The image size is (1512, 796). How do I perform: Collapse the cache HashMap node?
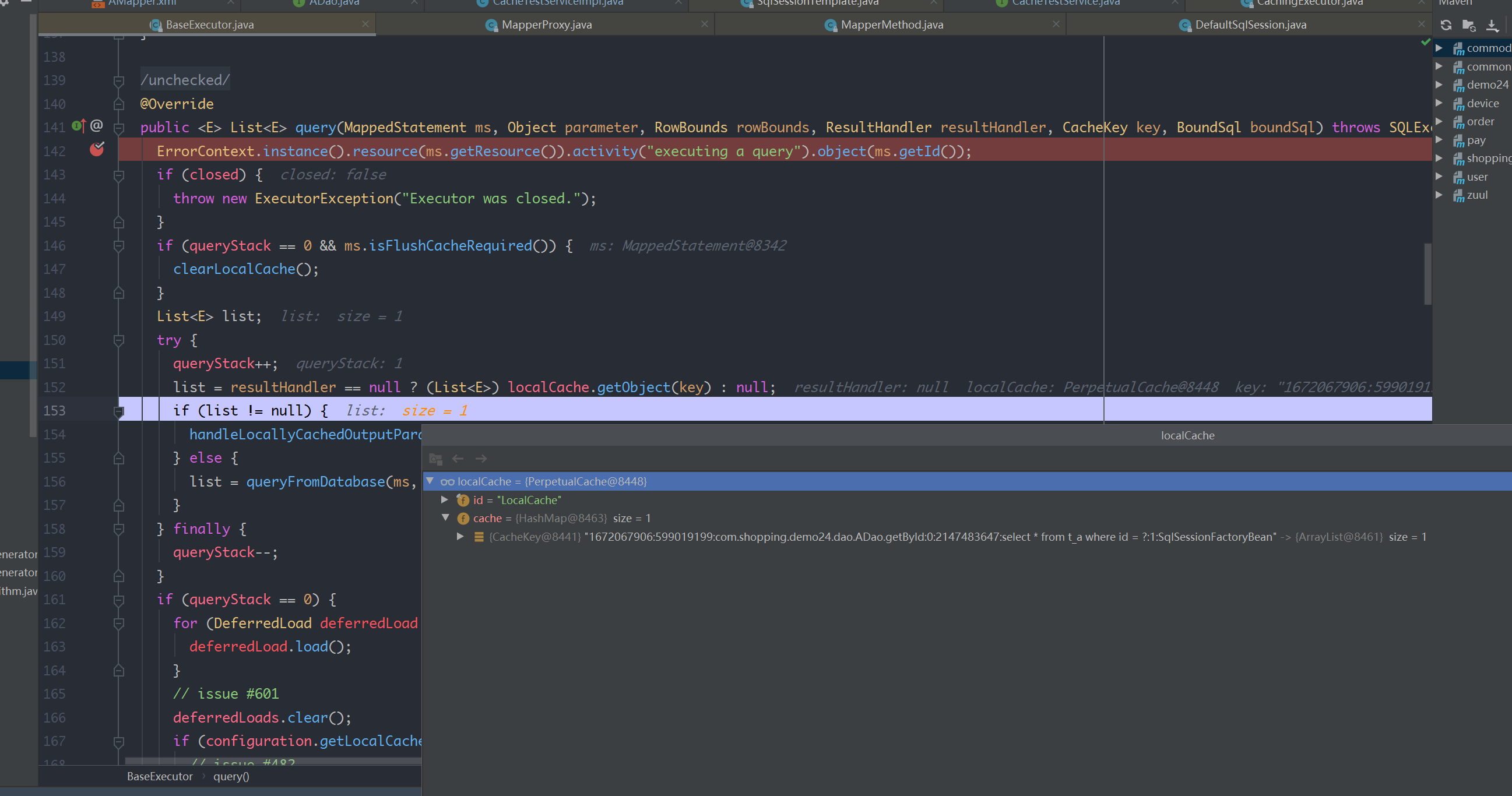[445, 518]
